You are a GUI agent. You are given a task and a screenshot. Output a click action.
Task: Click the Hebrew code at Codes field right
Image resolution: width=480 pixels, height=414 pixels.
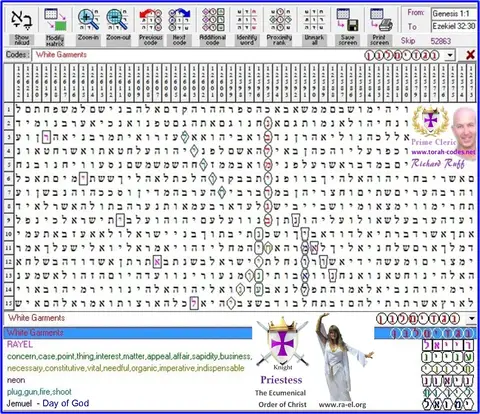[402, 55]
